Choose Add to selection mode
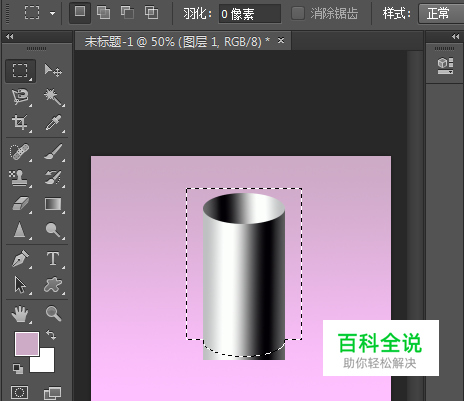 click(103, 13)
